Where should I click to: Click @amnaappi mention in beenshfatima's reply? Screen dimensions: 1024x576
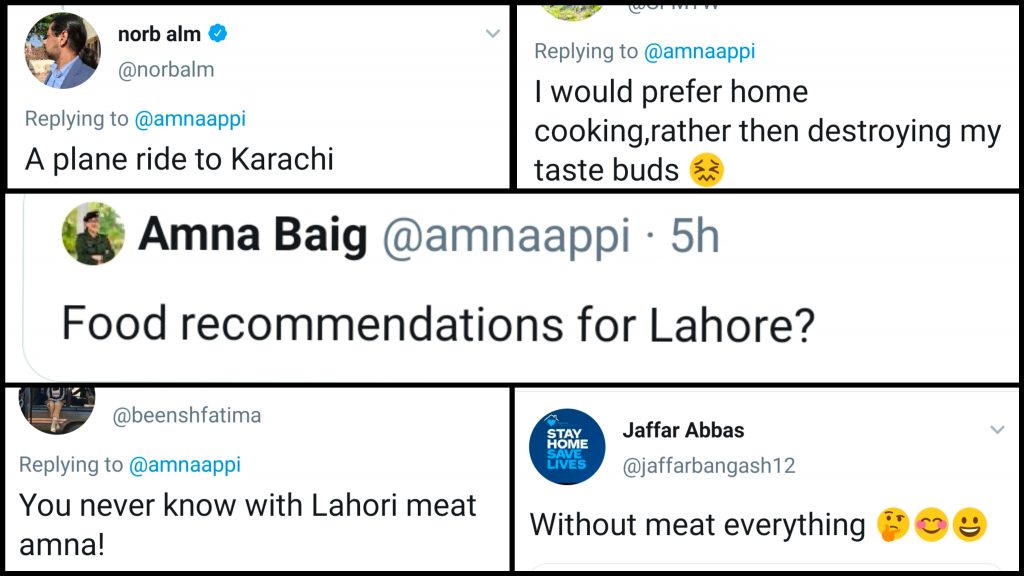pyautogui.click(x=184, y=465)
